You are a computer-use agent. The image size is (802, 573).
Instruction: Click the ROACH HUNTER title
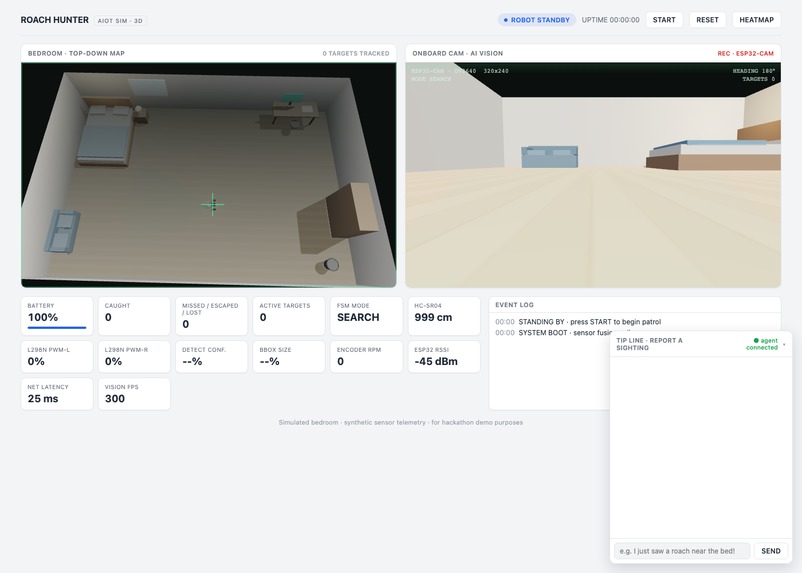pyautogui.click(x=55, y=20)
